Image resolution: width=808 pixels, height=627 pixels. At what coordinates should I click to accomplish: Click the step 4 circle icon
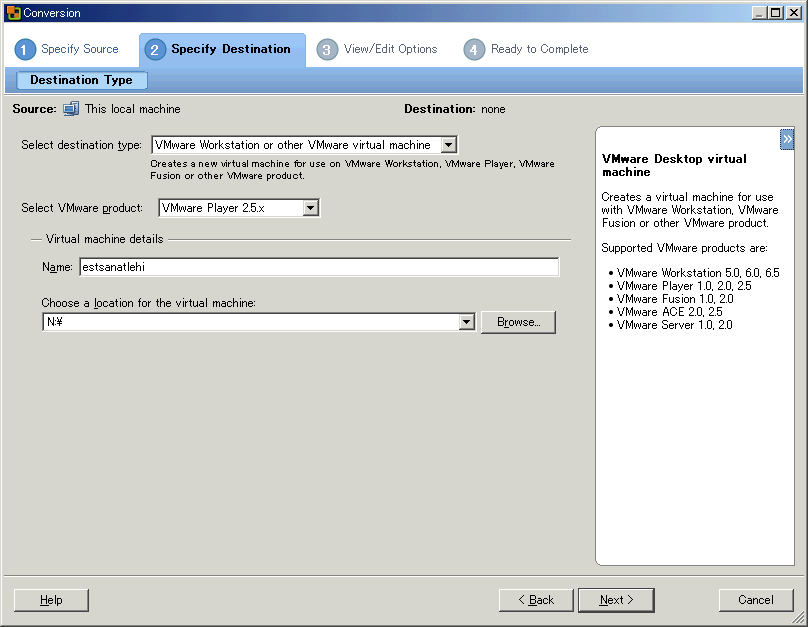click(474, 49)
